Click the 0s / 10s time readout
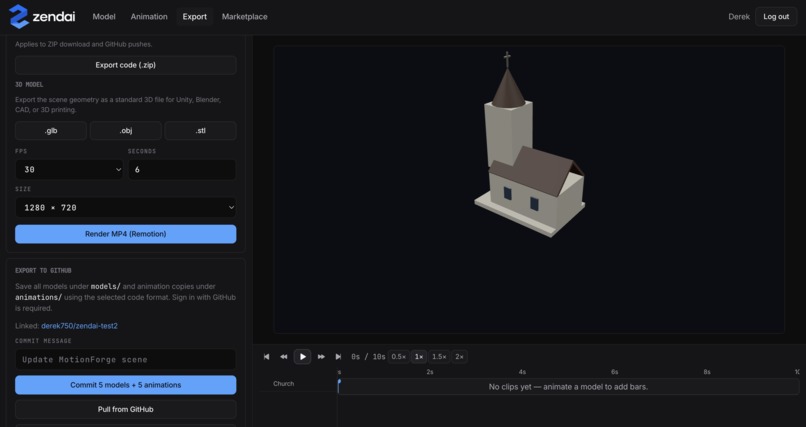The height and width of the screenshot is (427, 806). click(x=368, y=357)
